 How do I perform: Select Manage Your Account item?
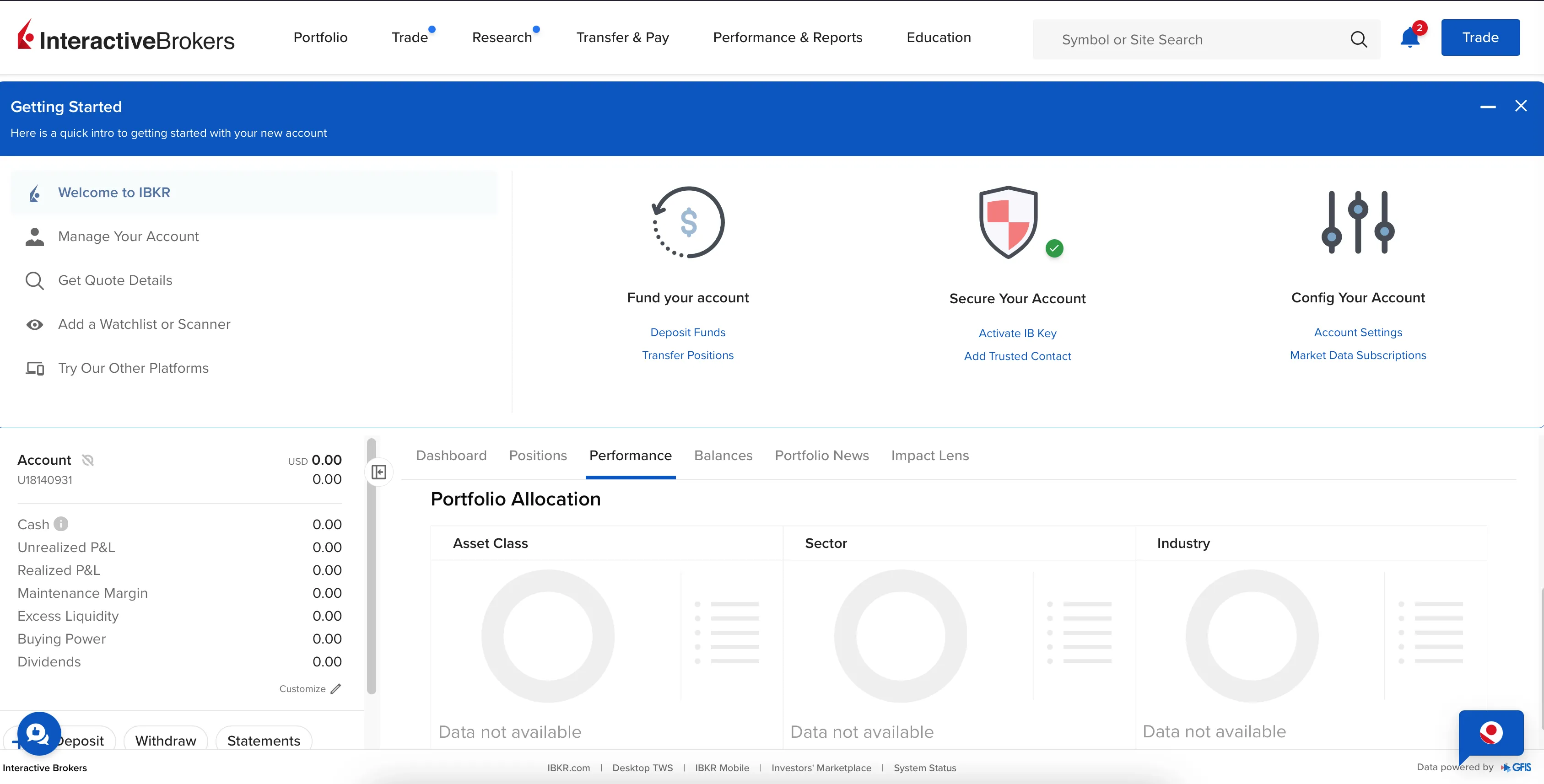(x=254, y=236)
